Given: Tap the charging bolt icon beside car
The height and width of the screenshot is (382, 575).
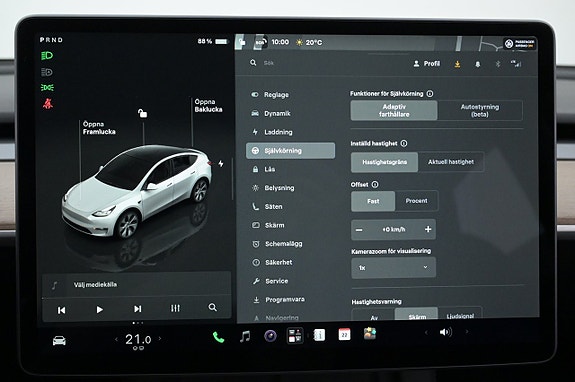Looking at the screenshot, I should point(221,164).
